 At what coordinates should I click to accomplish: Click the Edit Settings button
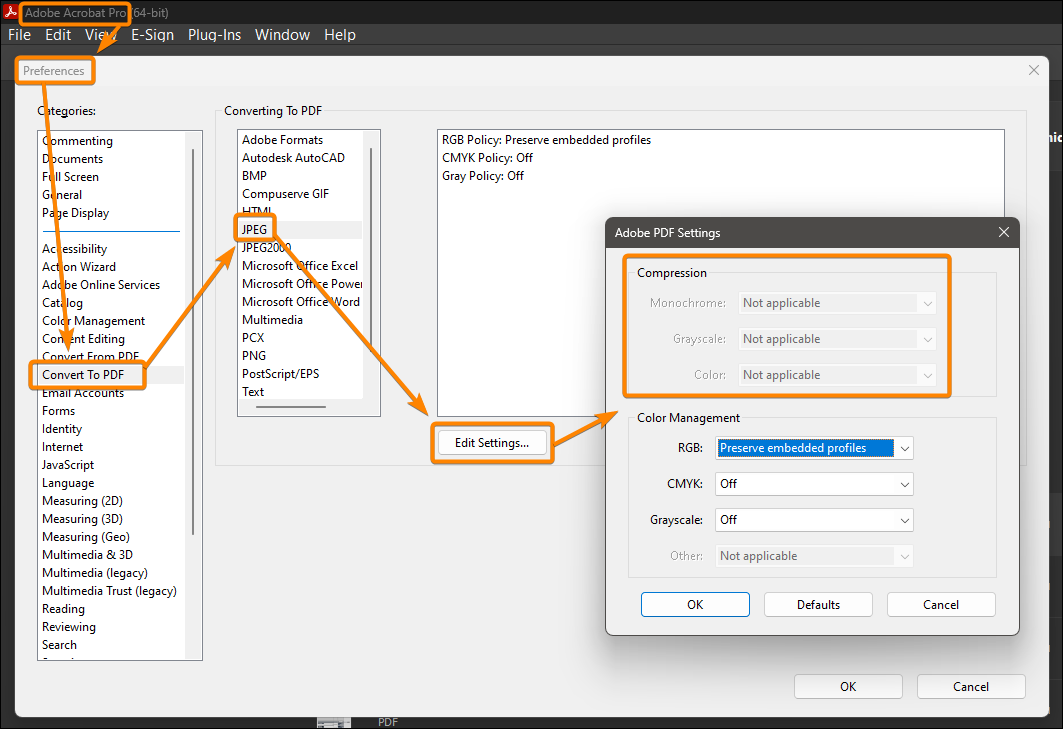point(492,442)
